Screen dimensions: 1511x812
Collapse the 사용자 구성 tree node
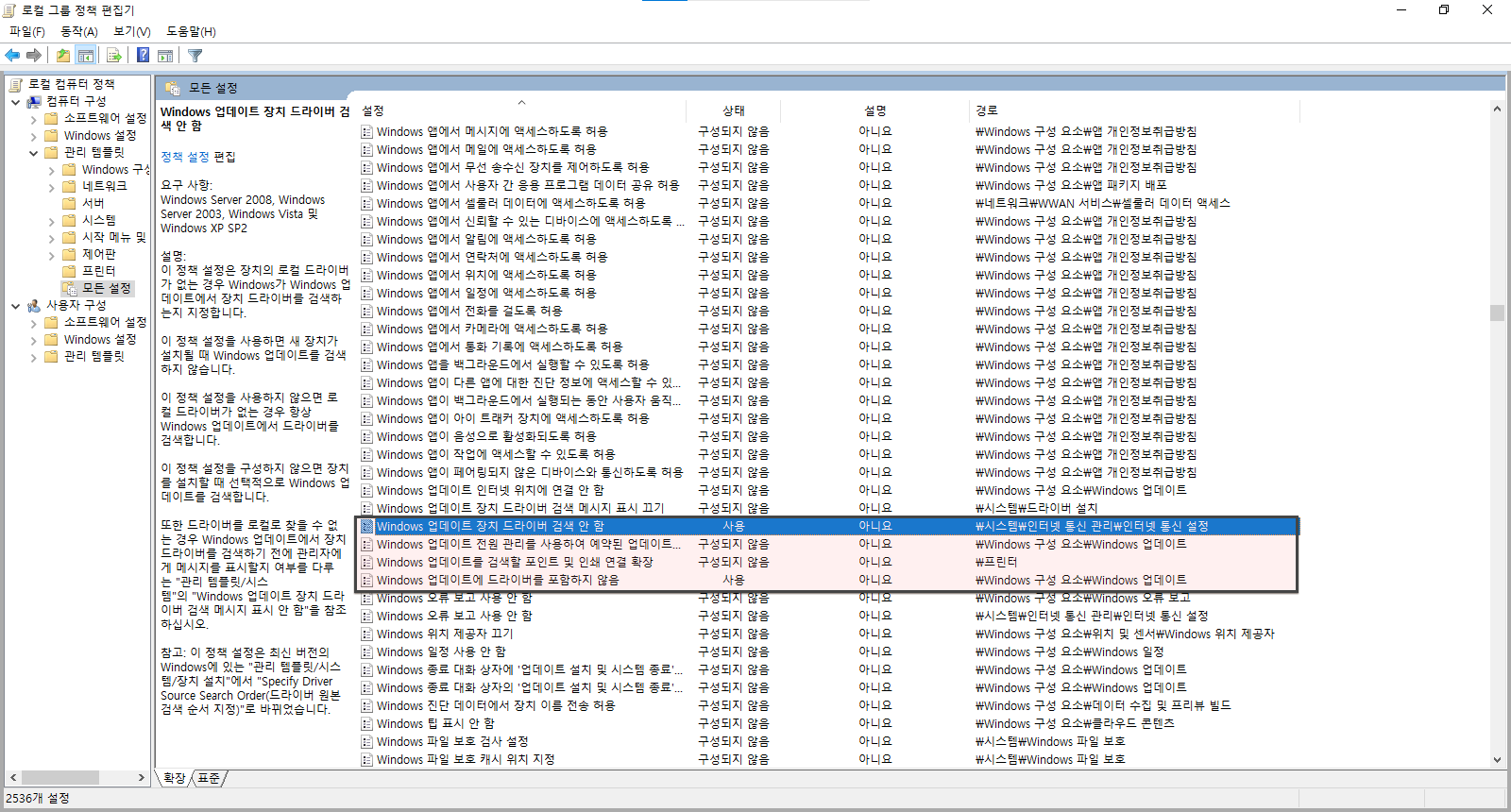15,305
